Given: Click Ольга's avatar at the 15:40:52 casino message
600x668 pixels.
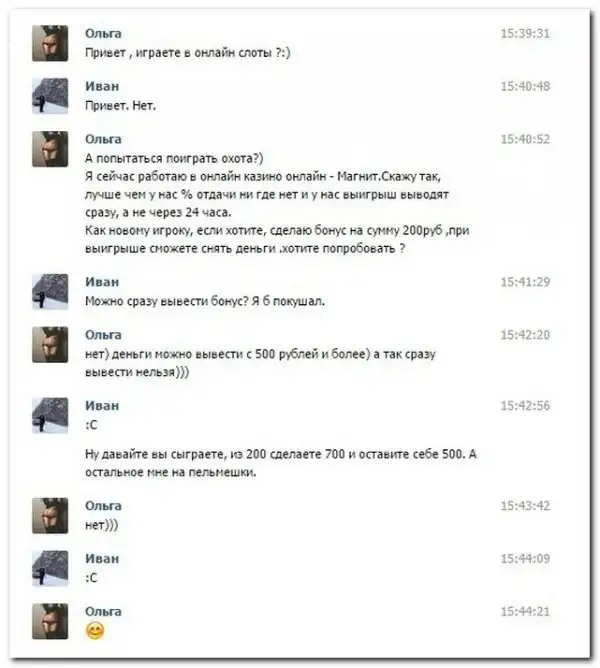Looking at the screenshot, I should click(x=50, y=149).
